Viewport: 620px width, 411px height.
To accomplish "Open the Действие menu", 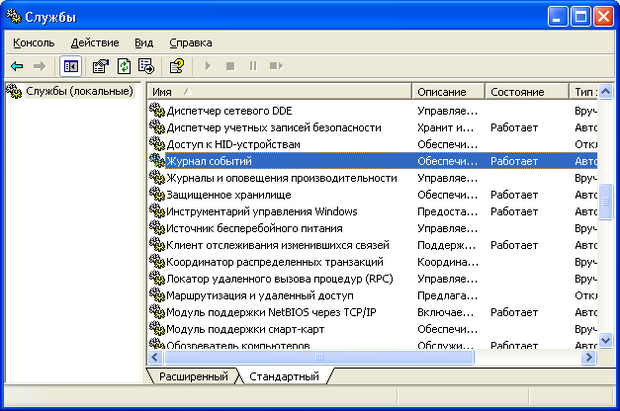I will click(94, 43).
